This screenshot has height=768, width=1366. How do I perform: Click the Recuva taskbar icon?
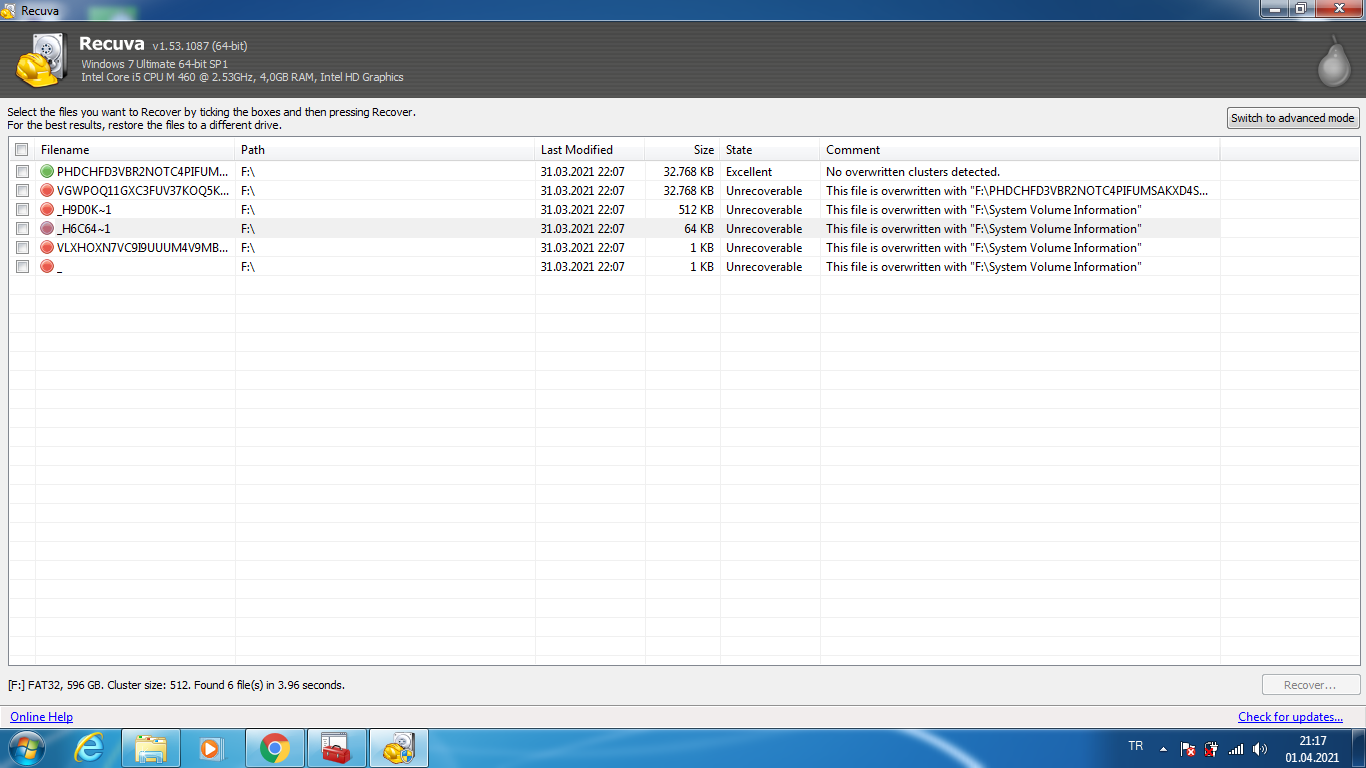point(399,748)
